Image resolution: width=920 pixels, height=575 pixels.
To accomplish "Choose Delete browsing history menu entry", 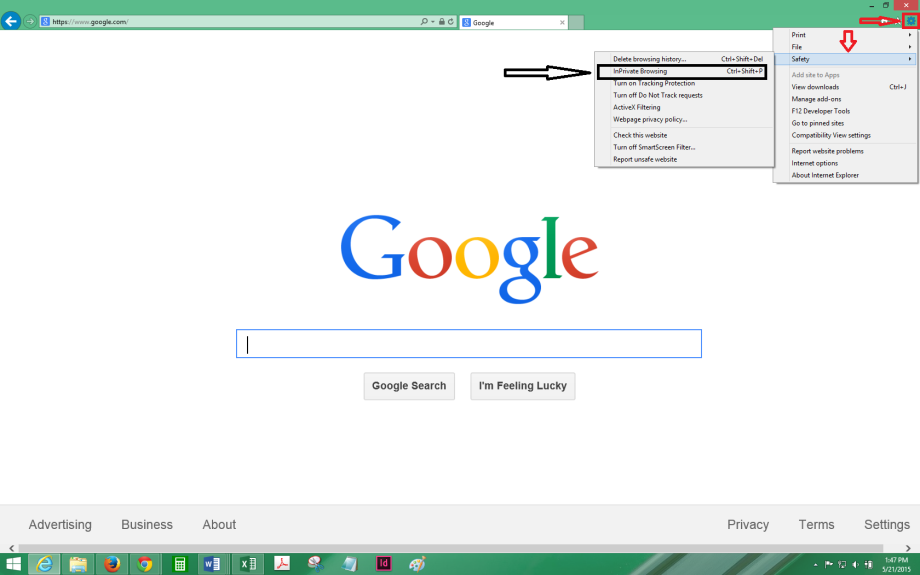I will [684, 59].
